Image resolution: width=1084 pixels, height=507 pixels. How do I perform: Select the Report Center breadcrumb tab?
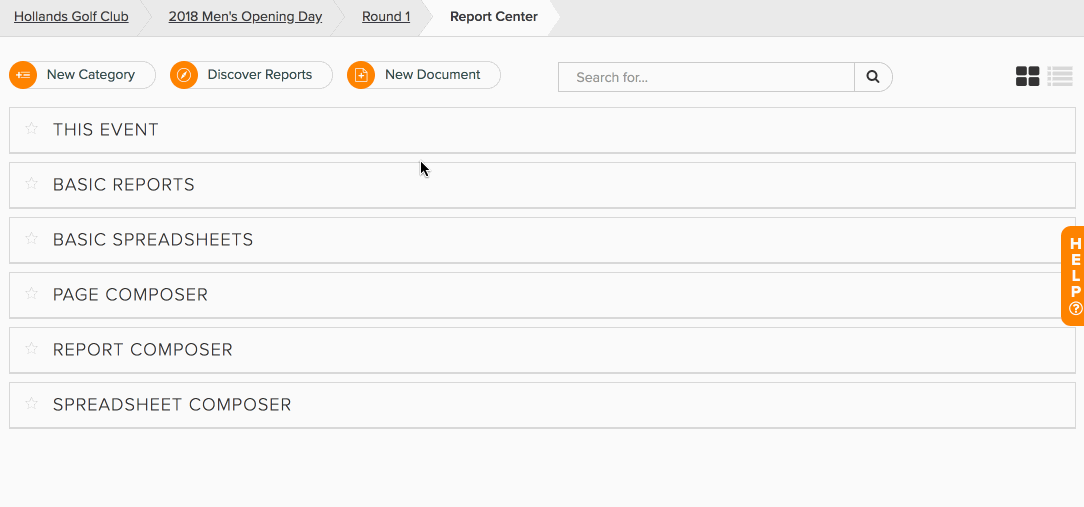[494, 17]
